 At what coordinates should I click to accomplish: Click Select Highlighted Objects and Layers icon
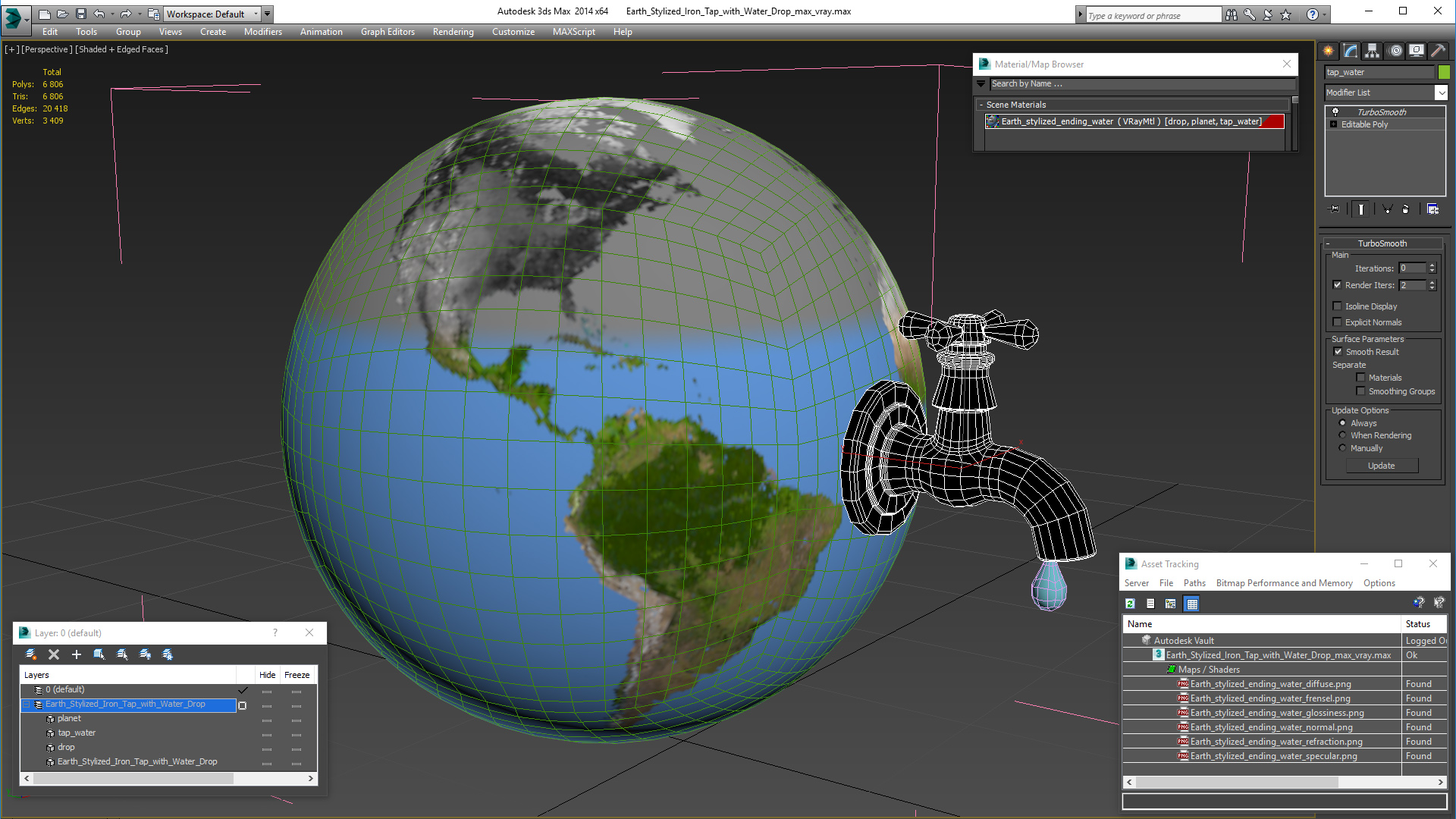point(99,654)
